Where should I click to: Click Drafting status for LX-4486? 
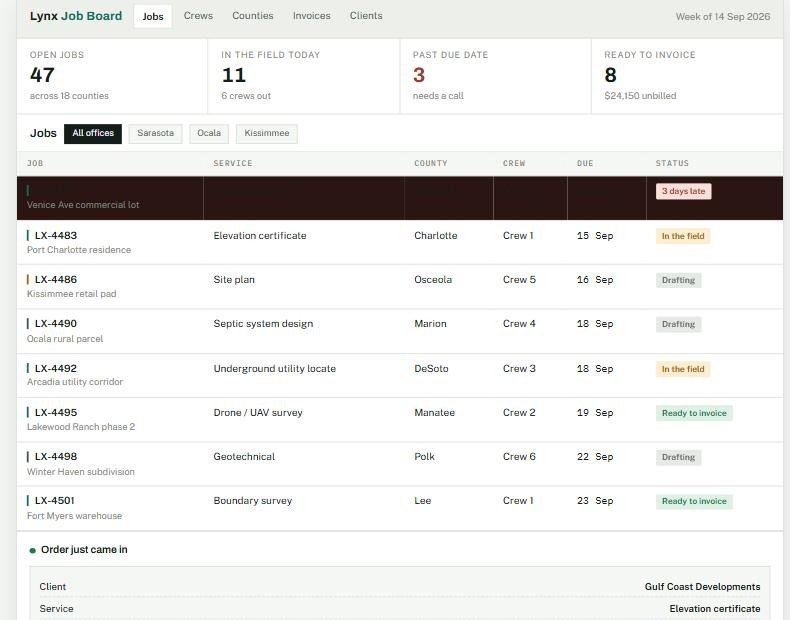[x=678, y=280]
